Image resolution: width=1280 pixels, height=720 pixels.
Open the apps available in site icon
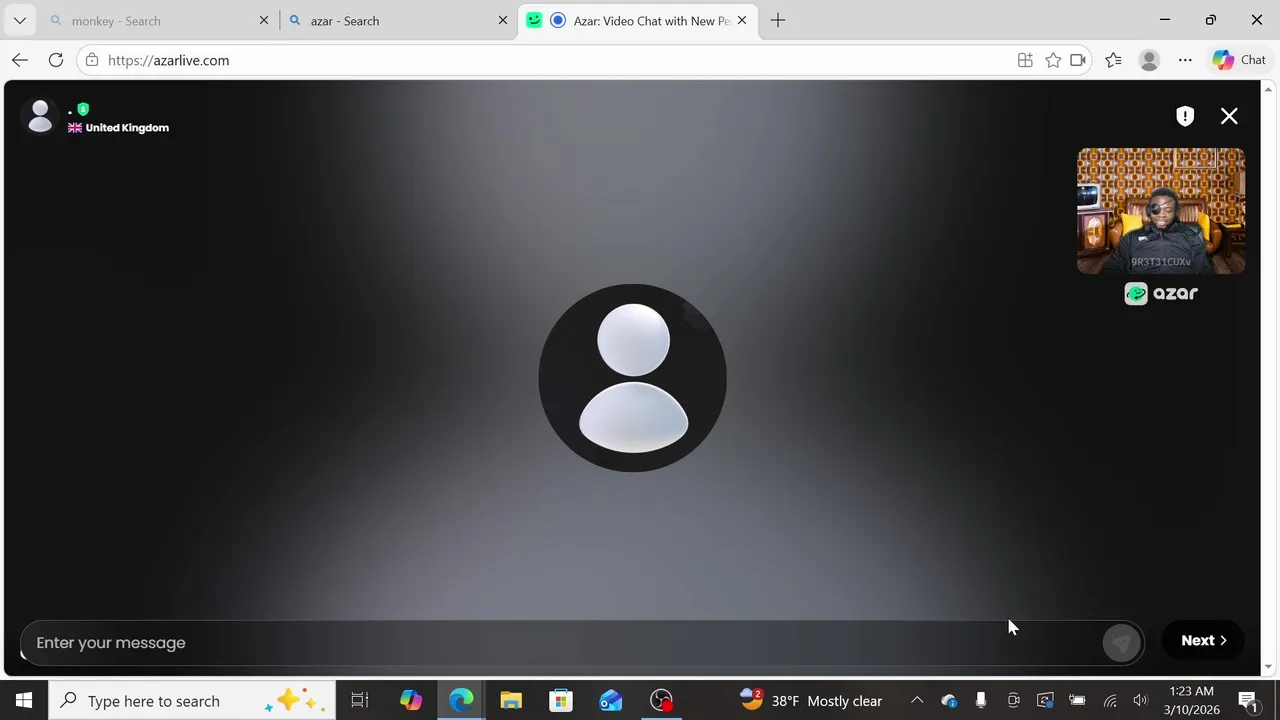1025,60
